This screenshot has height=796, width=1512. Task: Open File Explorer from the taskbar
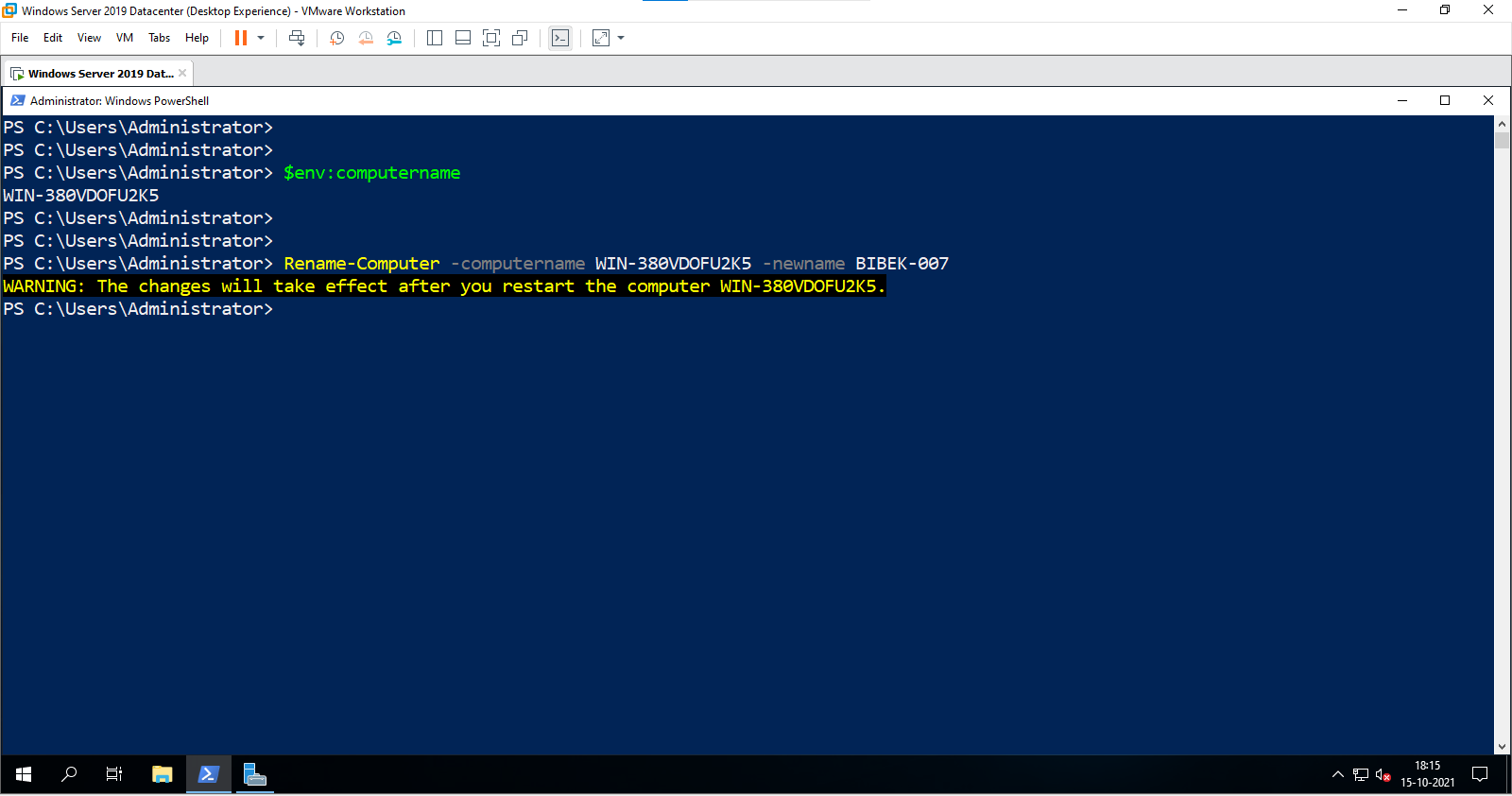pos(163,774)
